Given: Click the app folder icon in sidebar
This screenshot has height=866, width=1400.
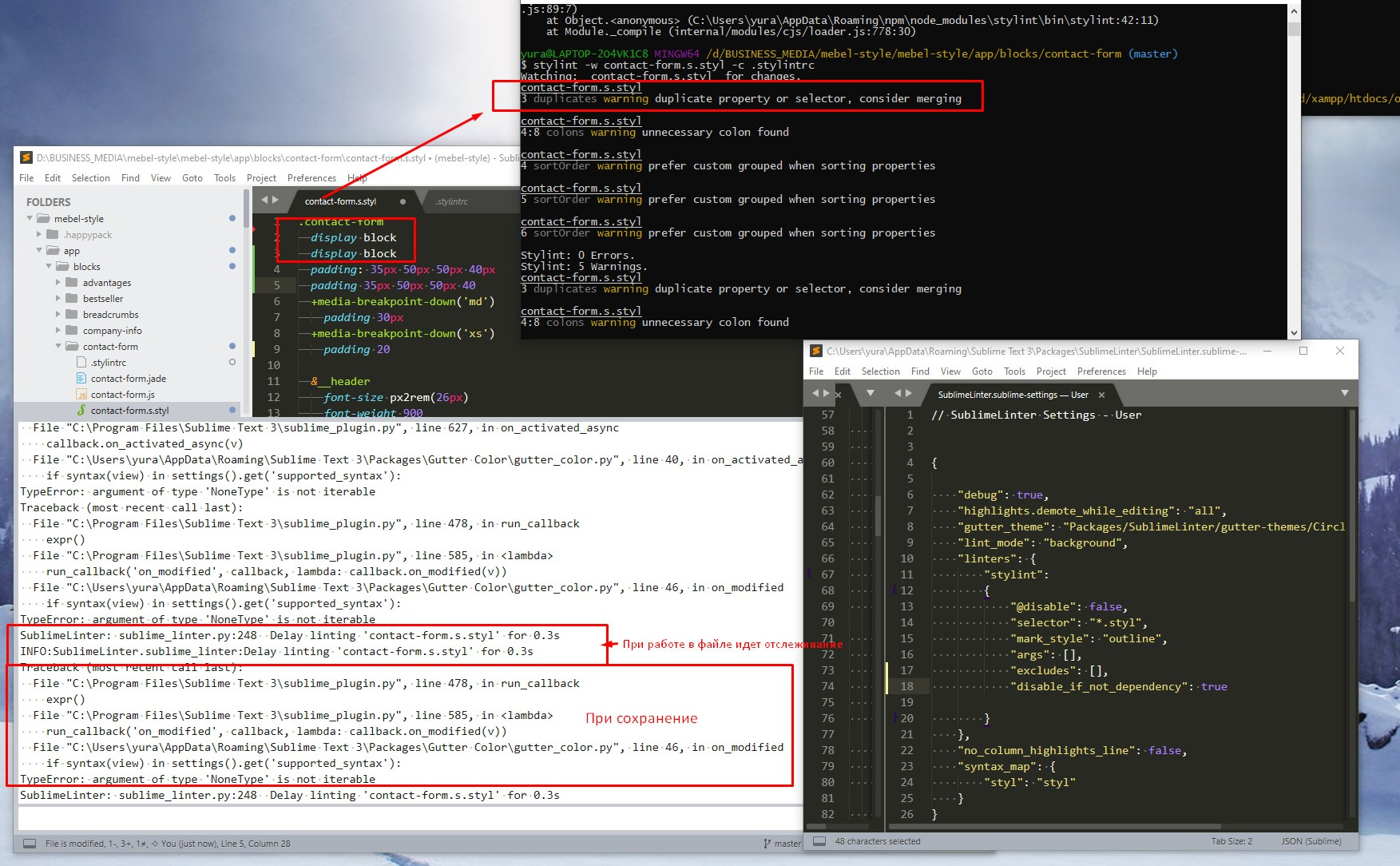Looking at the screenshot, I should pyautogui.click(x=53, y=250).
